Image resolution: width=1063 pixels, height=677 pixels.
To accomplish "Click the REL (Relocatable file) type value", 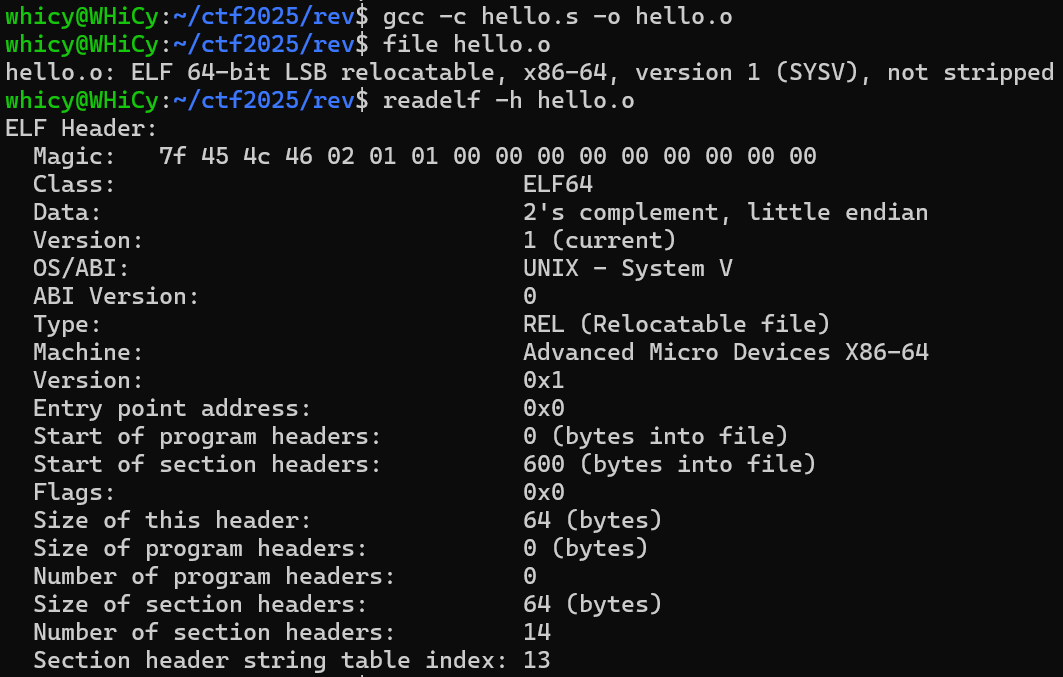I will pos(677,324).
